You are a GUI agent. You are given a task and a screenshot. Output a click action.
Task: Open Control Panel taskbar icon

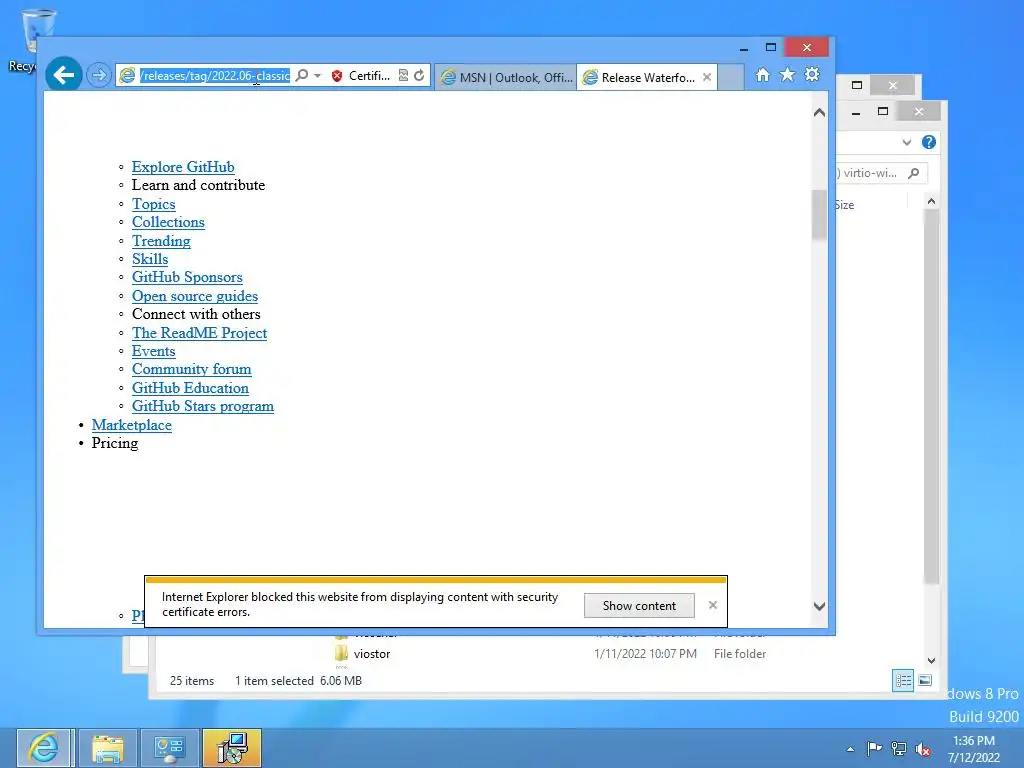pyautogui.click(x=170, y=748)
